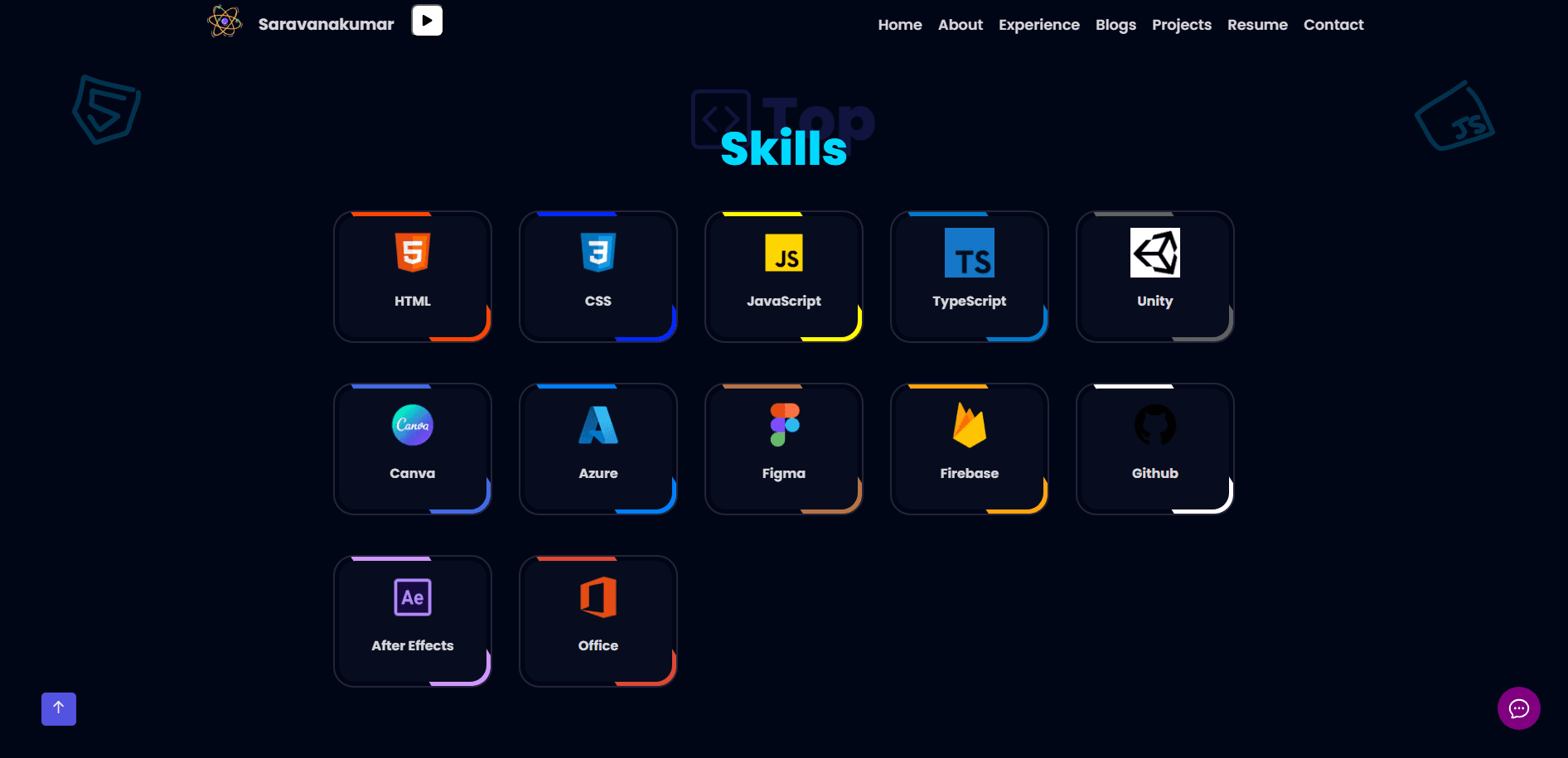Image resolution: width=1568 pixels, height=758 pixels.
Task: Select the 'Canva' card label
Action: [x=413, y=473]
